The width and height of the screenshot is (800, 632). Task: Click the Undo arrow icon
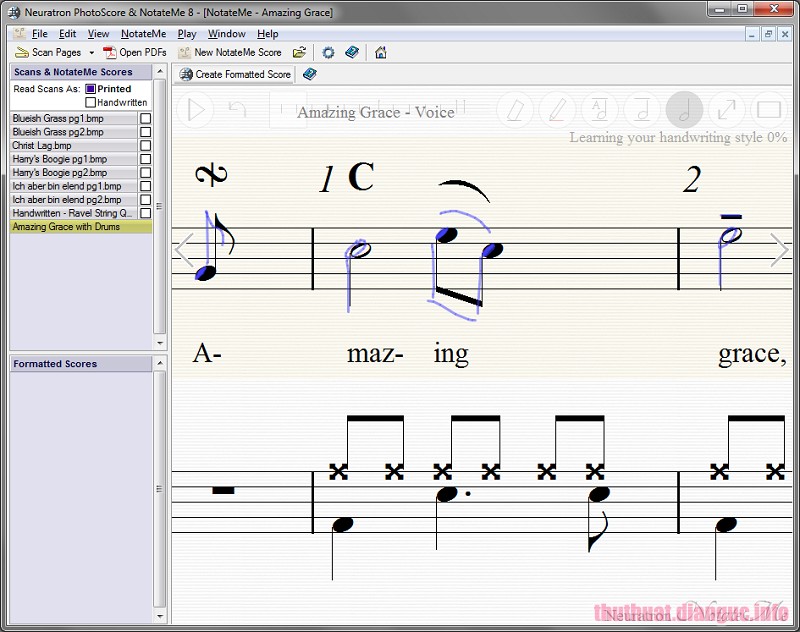point(237,109)
